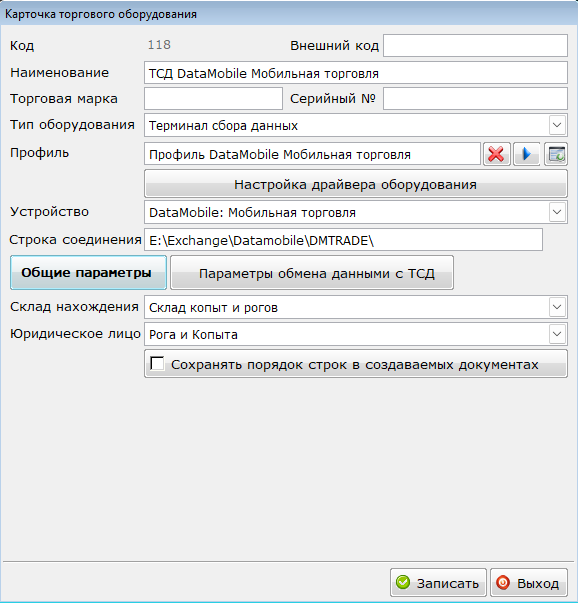Click the code value '118'
This screenshot has width=578, height=603.
(x=159, y=45)
